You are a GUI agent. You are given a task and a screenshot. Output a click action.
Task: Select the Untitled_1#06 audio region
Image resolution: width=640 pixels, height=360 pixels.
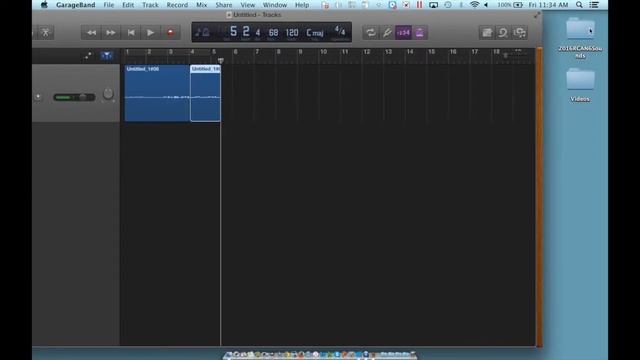[157, 93]
